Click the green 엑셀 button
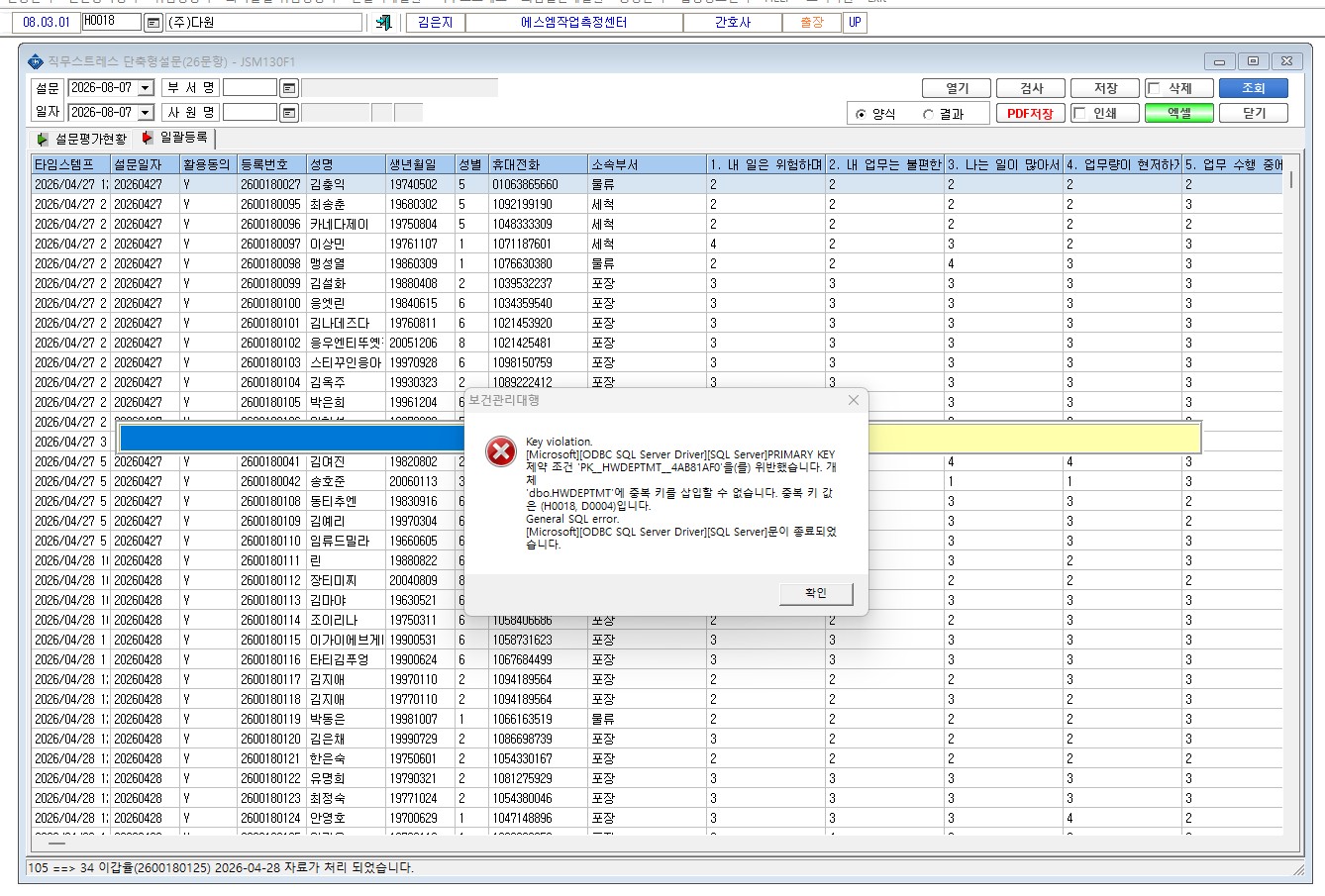 [x=1179, y=113]
